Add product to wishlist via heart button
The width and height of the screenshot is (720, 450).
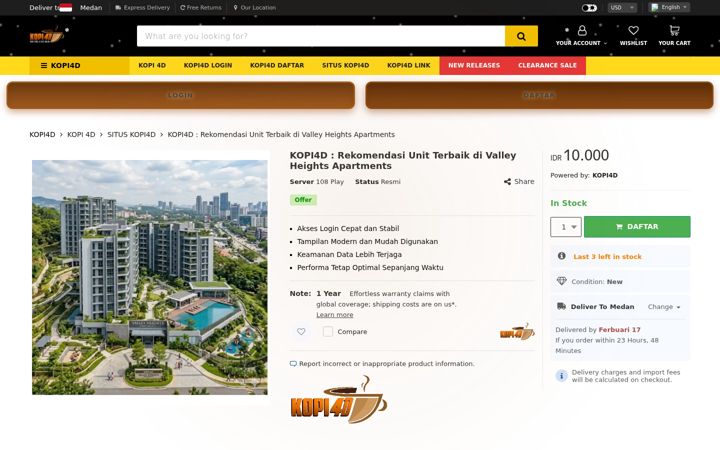301,332
